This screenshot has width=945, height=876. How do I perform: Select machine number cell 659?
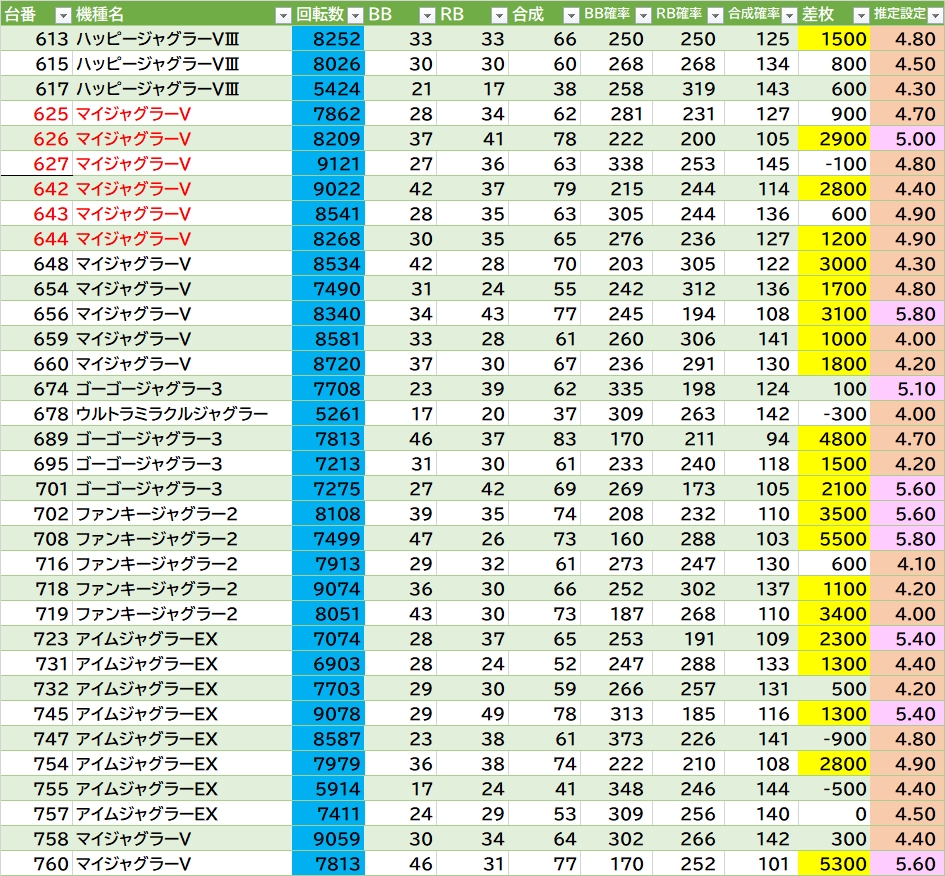point(37,339)
